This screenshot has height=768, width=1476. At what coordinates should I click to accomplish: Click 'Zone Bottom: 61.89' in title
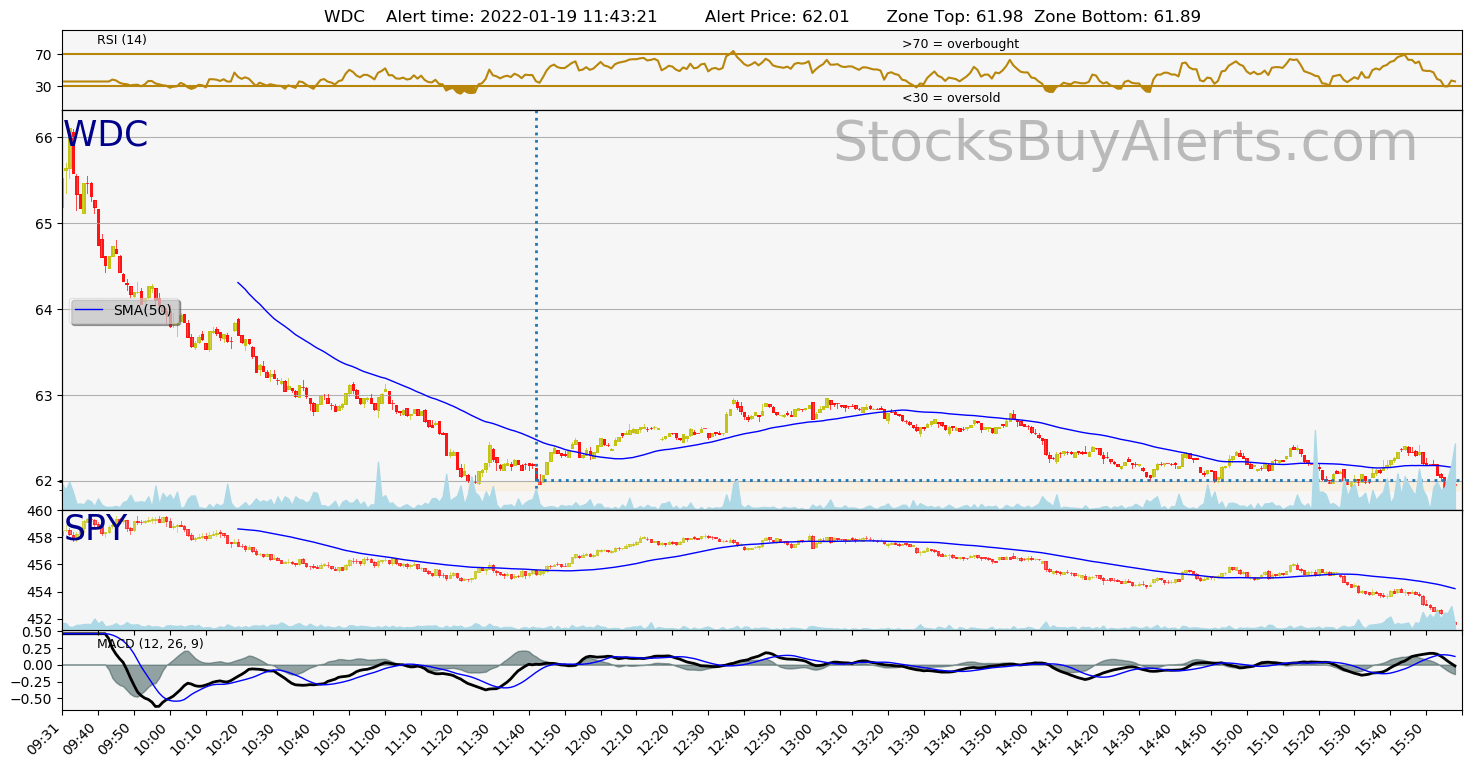click(1117, 16)
